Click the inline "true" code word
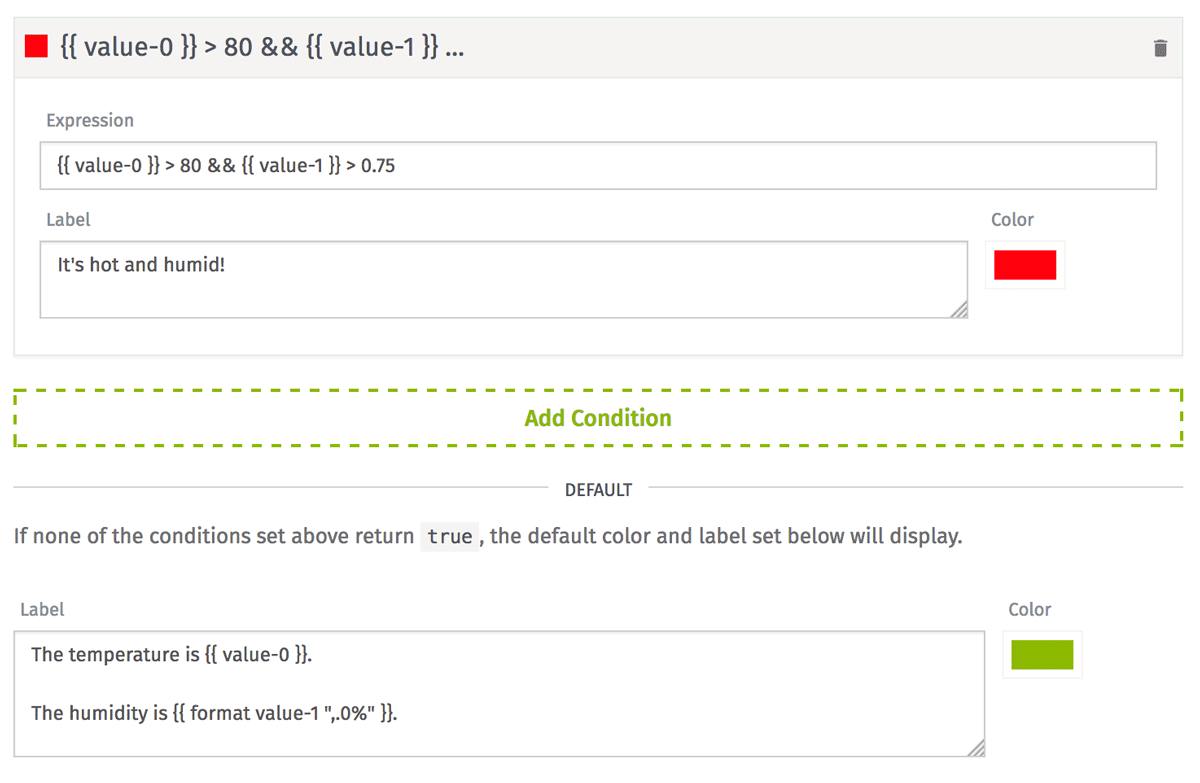This screenshot has width=1200, height=783. pos(449,537)
